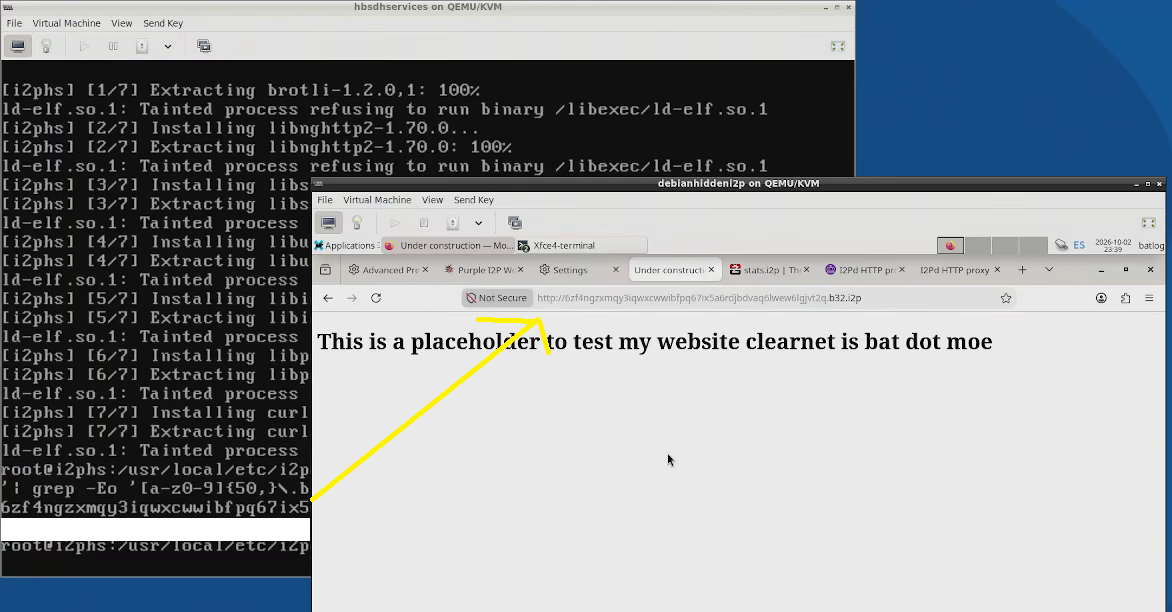Shut down VM button in hbsdhservices window
1172x612 pixels.
click(x=141, y=46)
